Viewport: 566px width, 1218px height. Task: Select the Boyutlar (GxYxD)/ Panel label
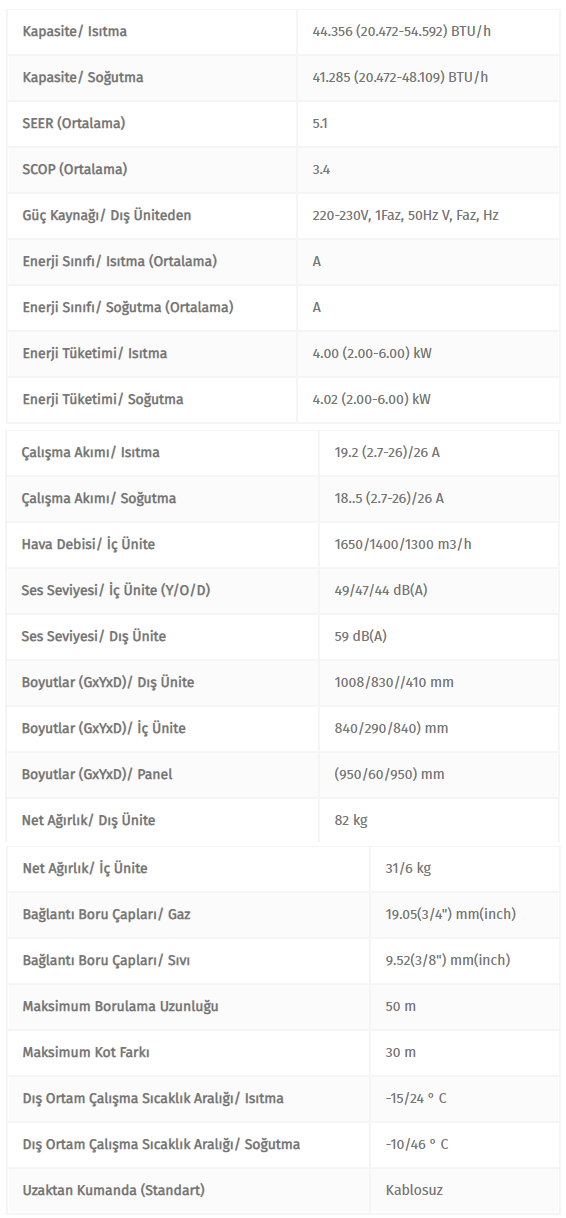(x=90, y=775)
